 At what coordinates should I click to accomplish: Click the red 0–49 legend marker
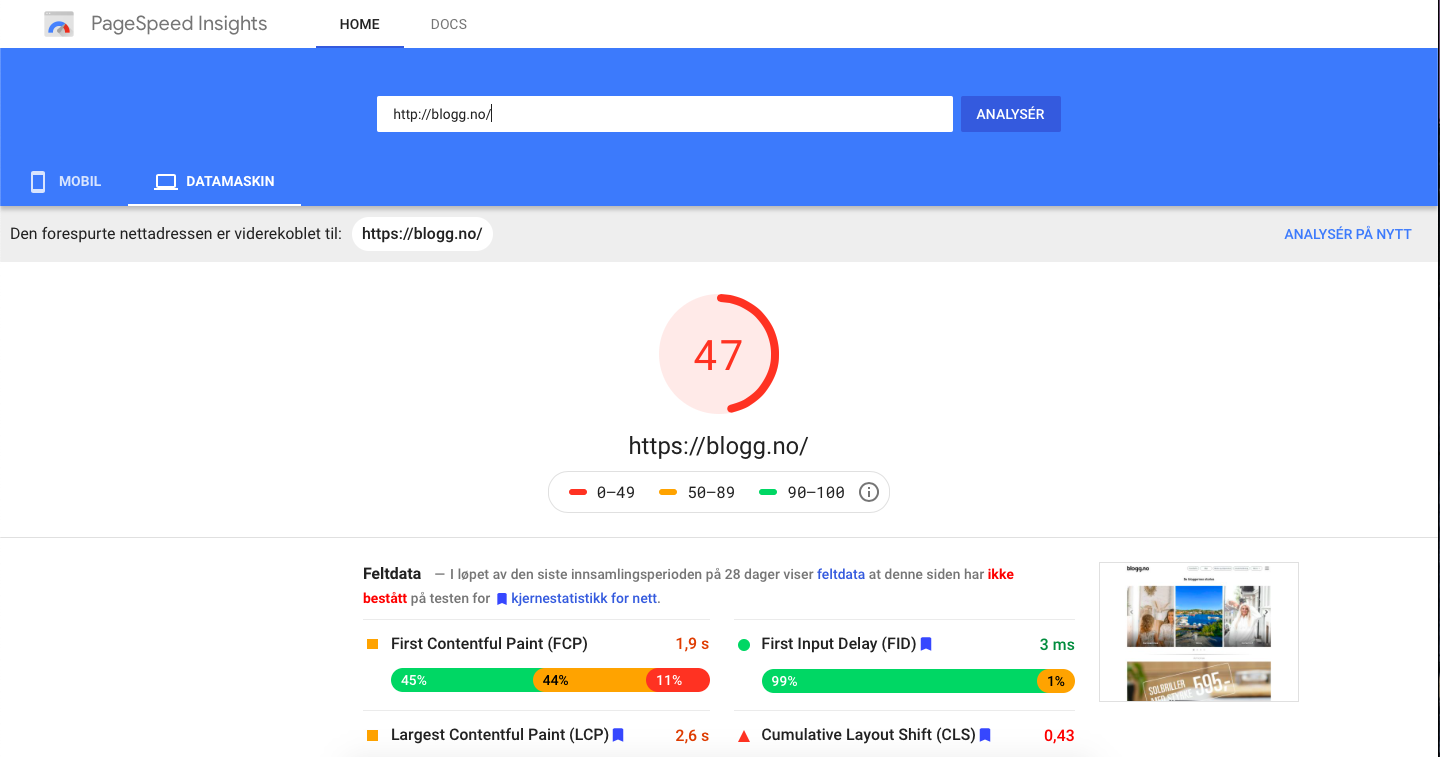pos(577,492)
